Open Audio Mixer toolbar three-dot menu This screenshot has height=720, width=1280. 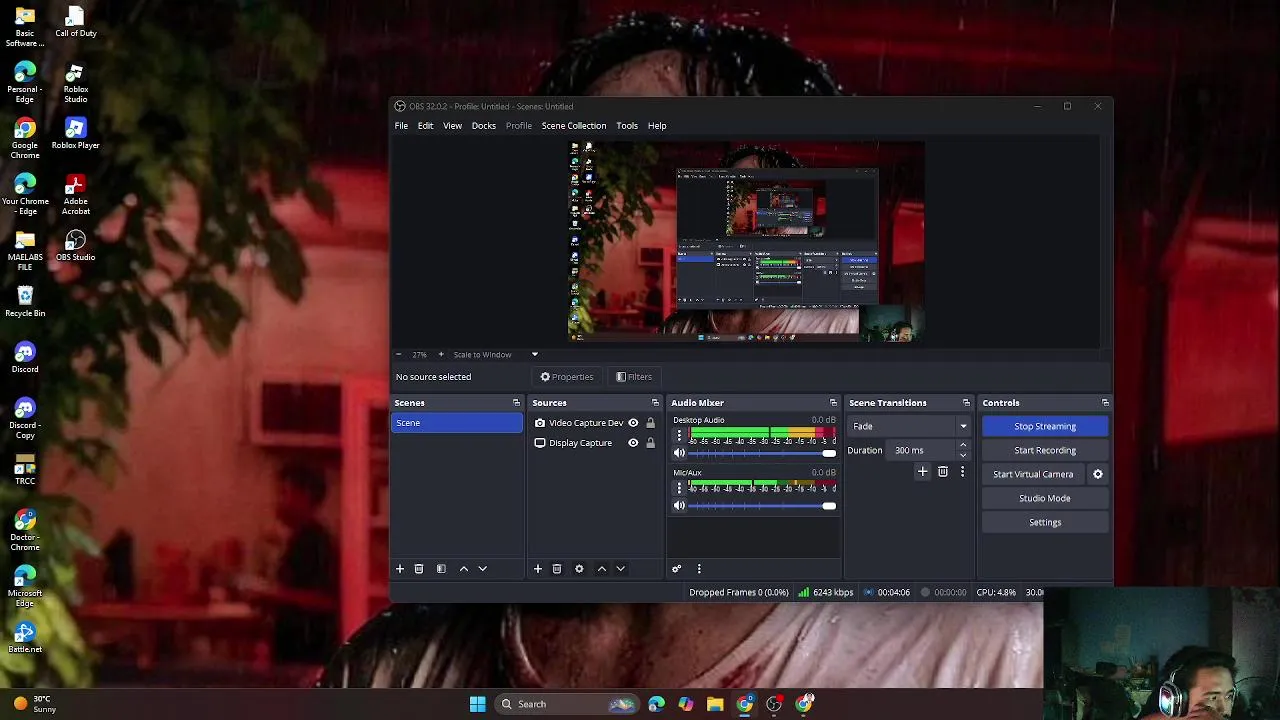[699, 569]
